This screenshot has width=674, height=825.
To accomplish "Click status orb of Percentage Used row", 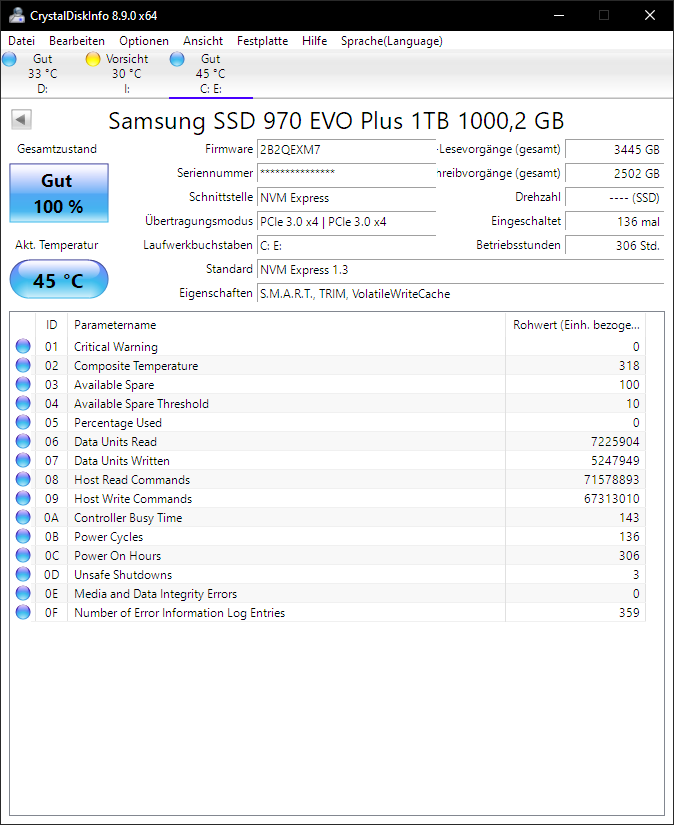I will click(23, 422).
